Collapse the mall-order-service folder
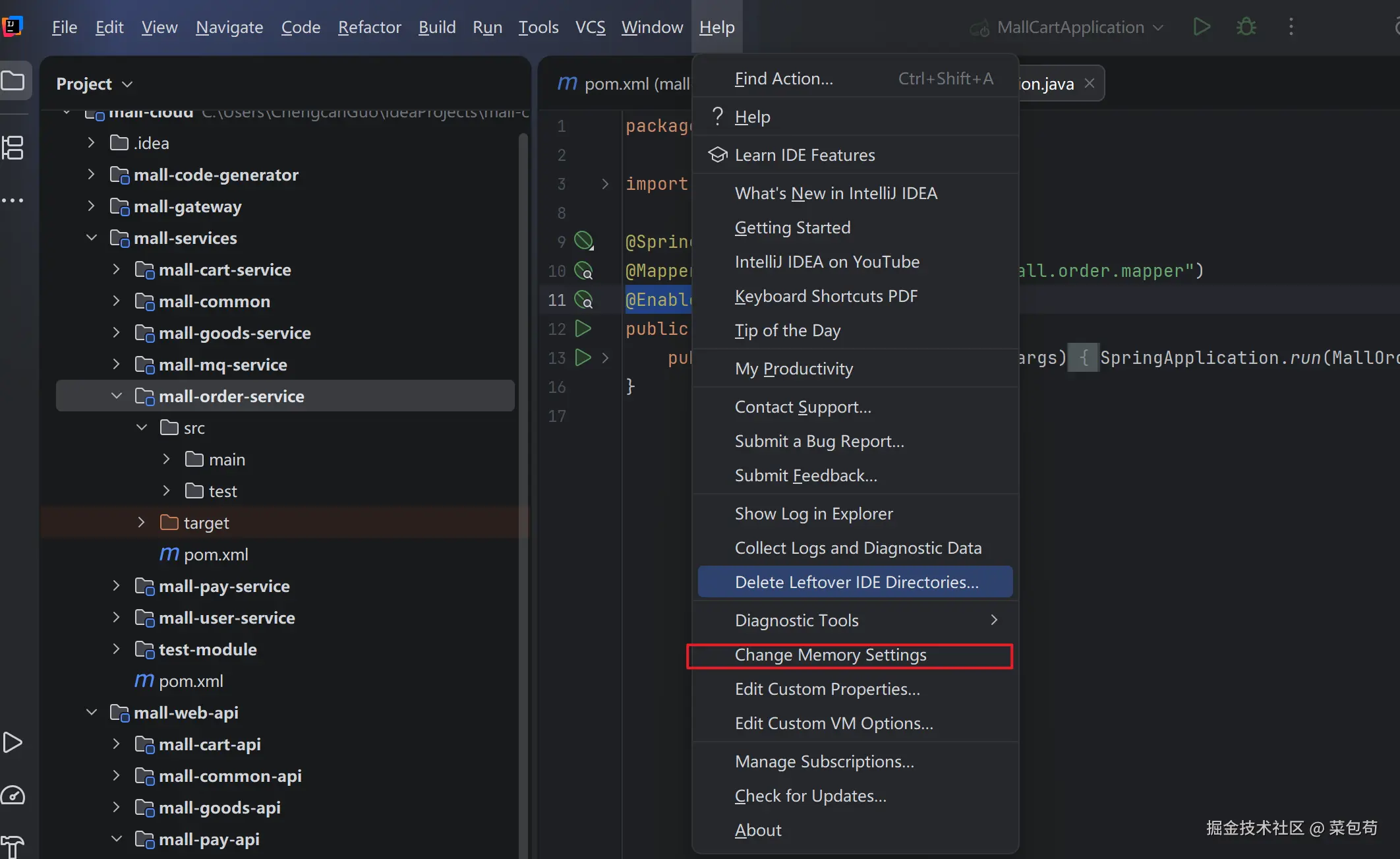 pyautogui.click(x=117, y=396)
